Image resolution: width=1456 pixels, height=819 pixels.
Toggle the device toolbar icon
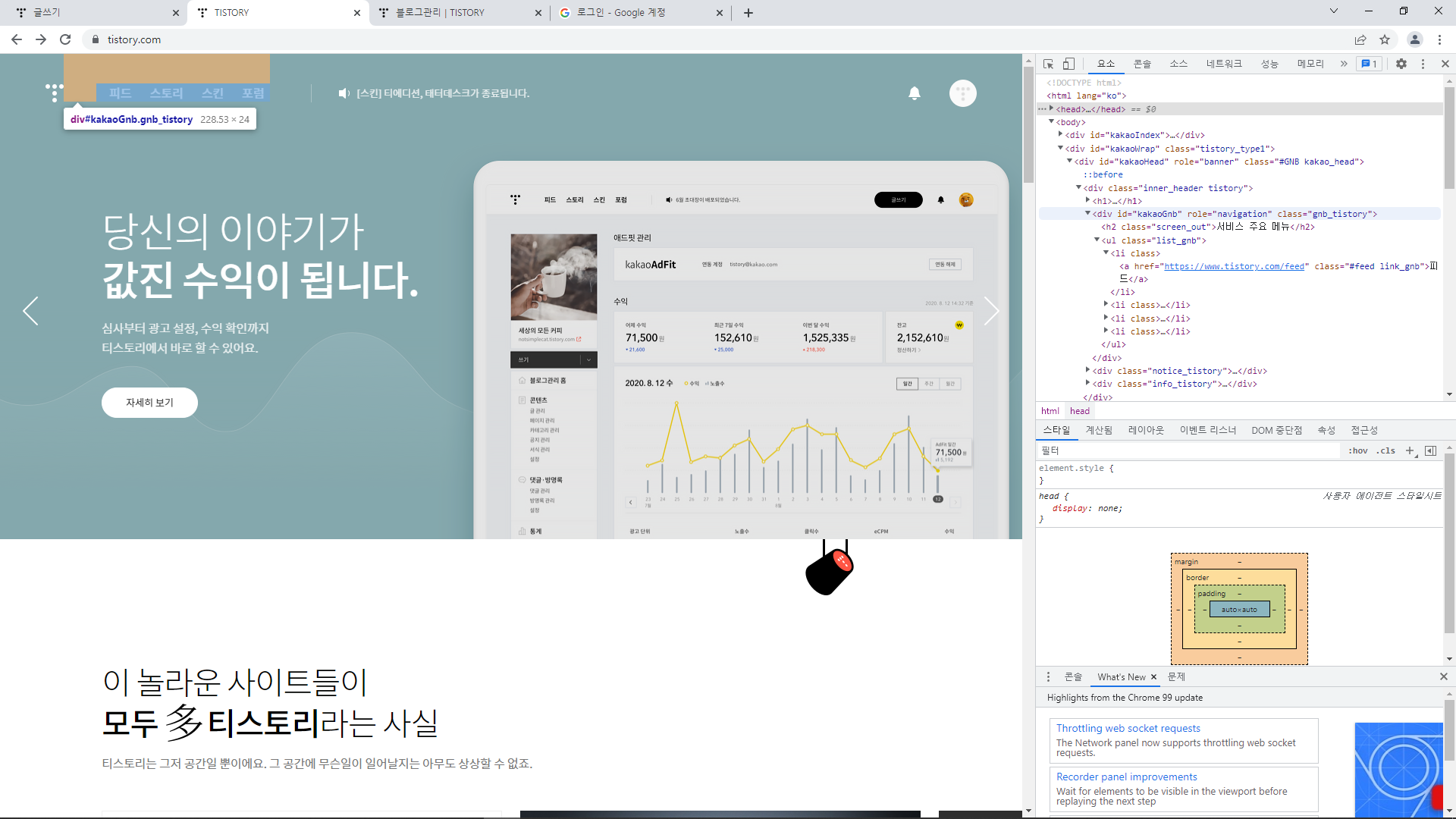coord(1068,64)
